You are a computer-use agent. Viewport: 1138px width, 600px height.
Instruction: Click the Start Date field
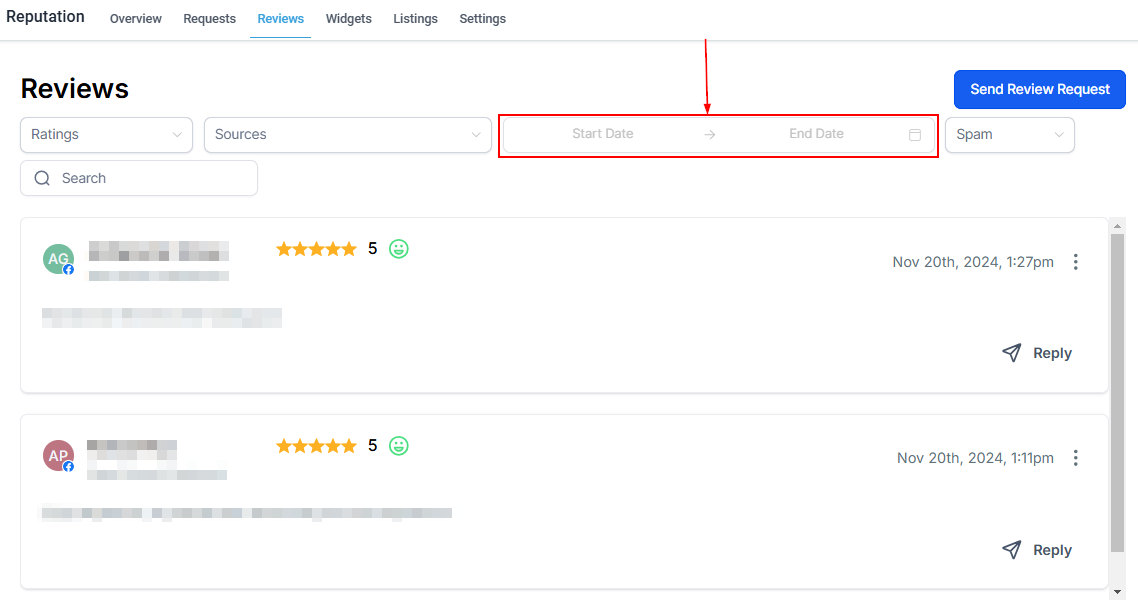(602, 134)
